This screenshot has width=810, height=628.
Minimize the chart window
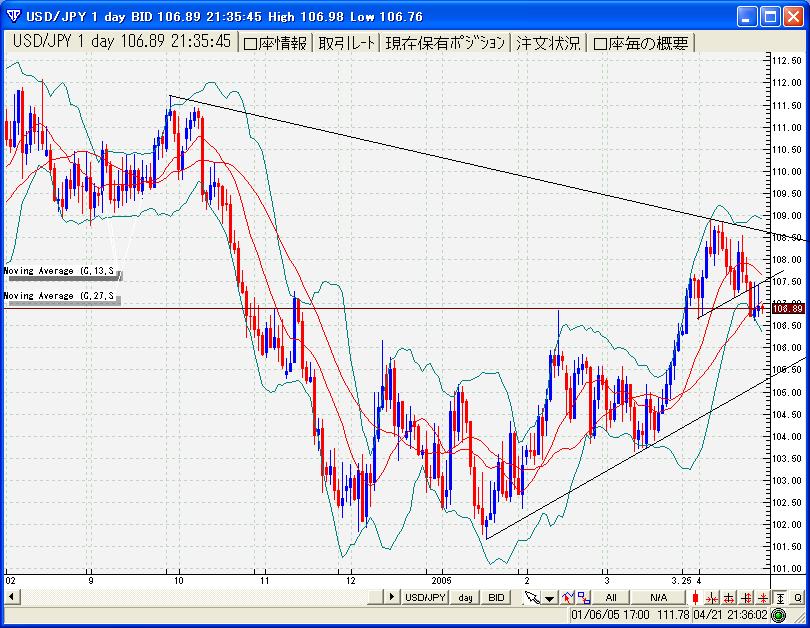click(746, 17)
